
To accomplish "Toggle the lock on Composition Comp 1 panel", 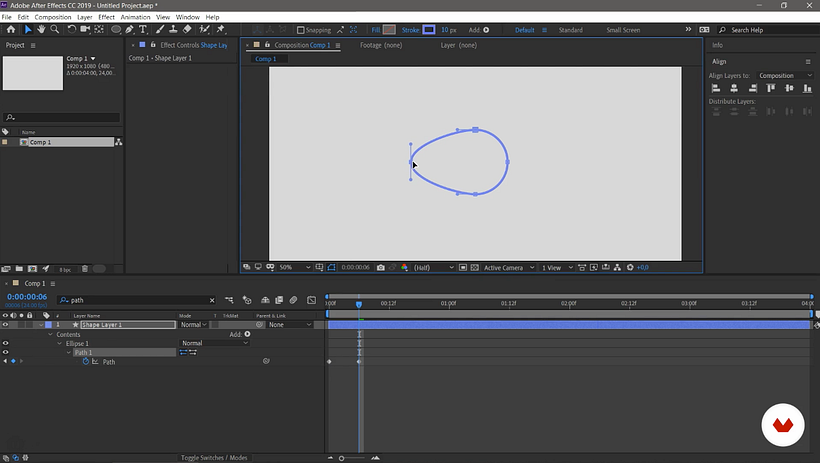I will coord(267,45).
